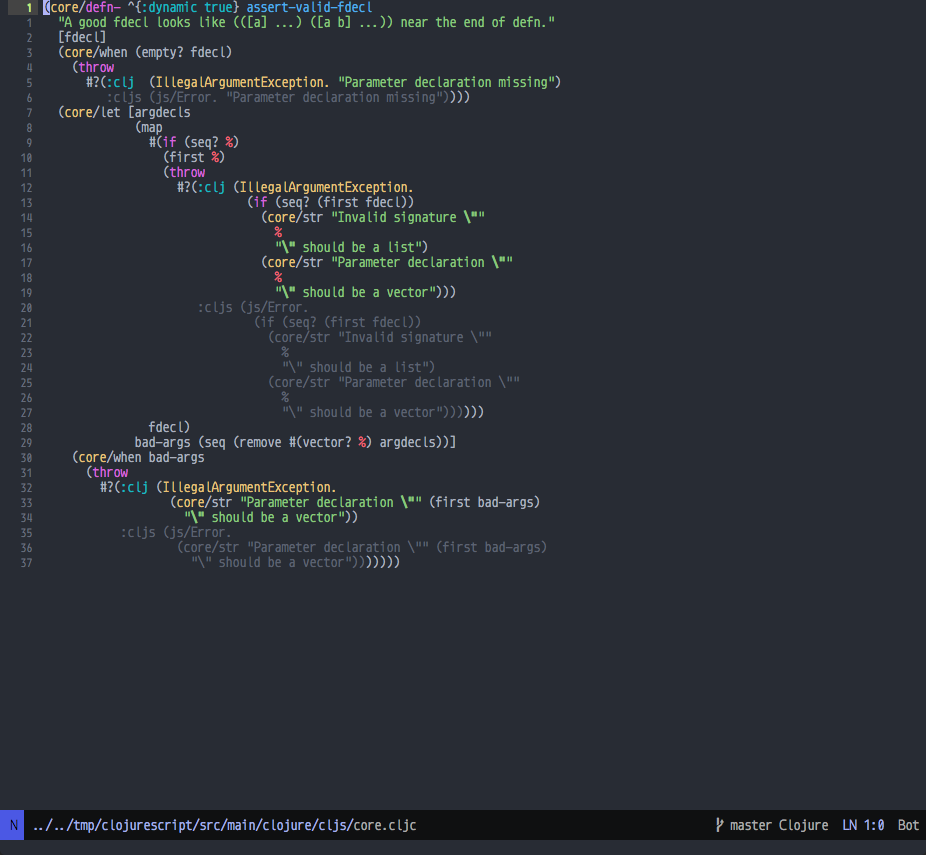Click the 'Bot' scroll position indicator

[x=908, y=825]
